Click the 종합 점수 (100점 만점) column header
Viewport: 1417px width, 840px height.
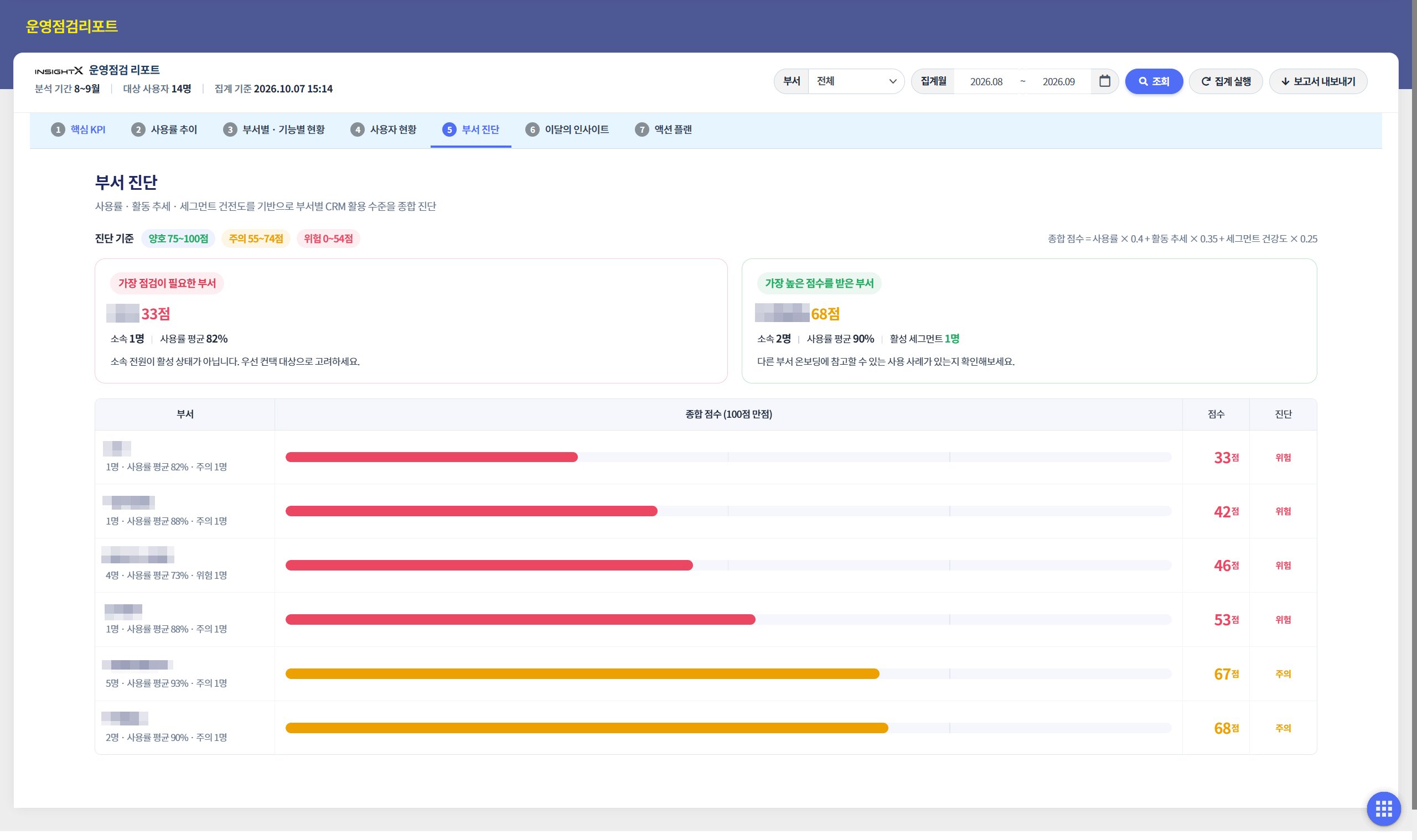728,414
